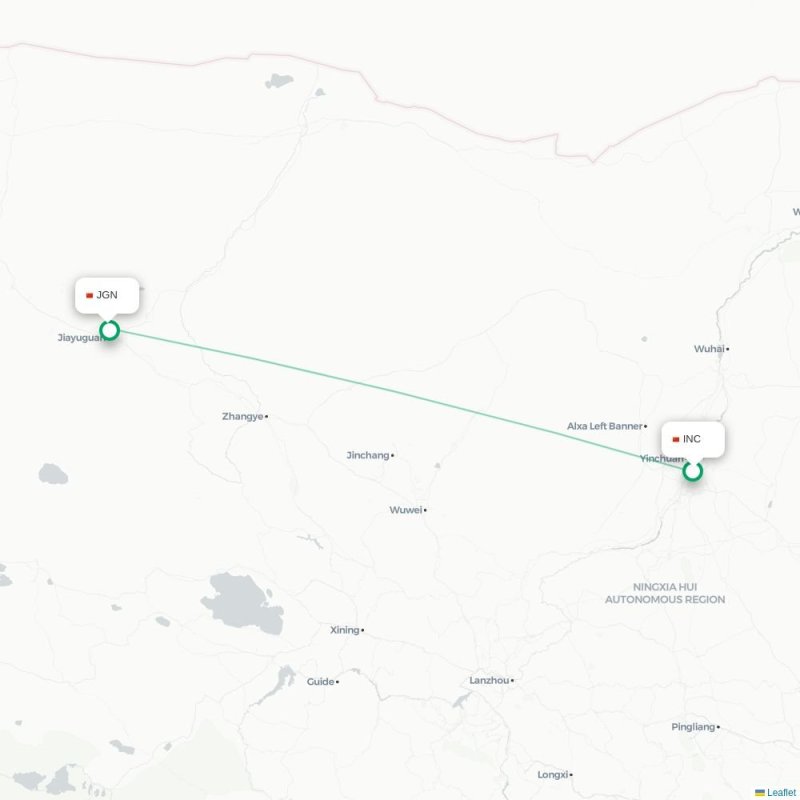Click the Alxa Left Banner label
The height and width of the screenshot is (800, 800).
coord(604,426)
